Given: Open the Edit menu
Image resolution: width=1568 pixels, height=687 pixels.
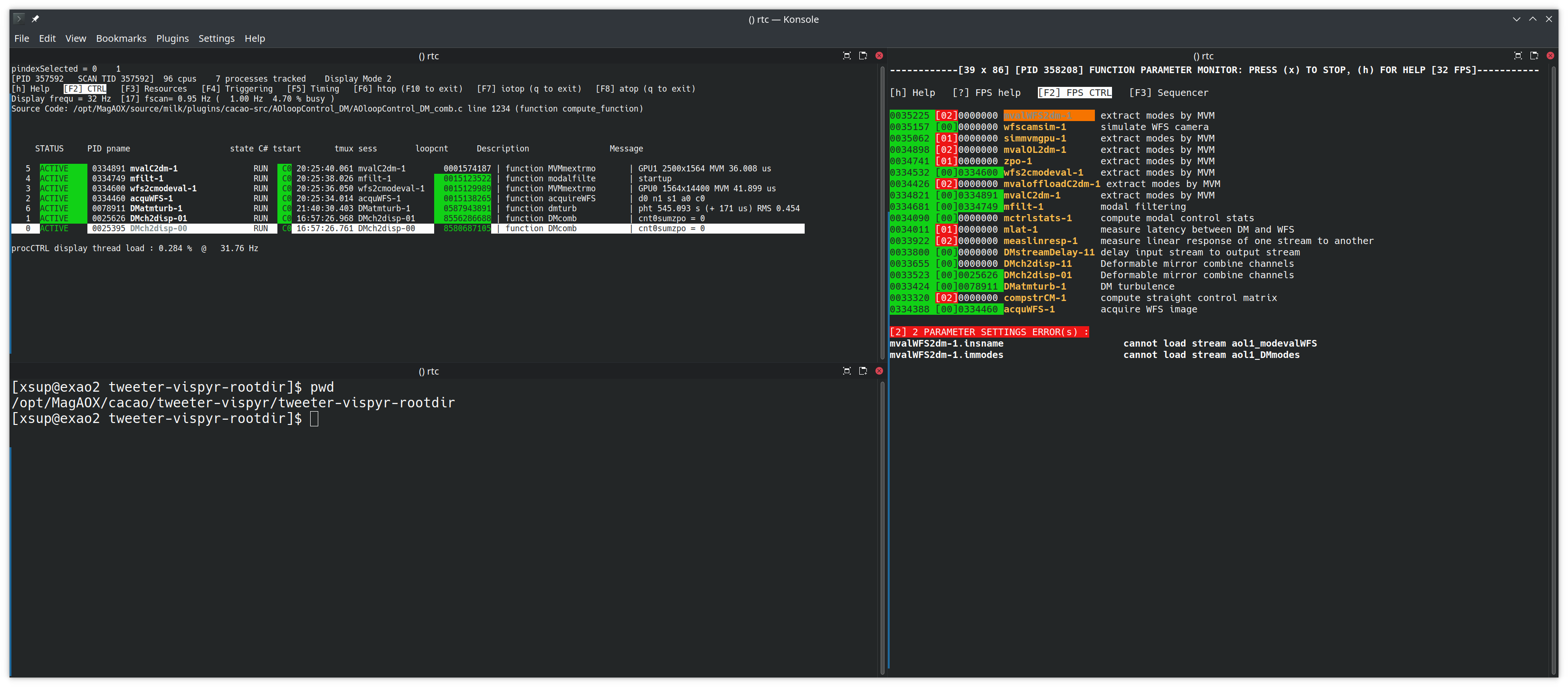Looking at the screenshot, I should pyautogui.click(x=47, y=38).
